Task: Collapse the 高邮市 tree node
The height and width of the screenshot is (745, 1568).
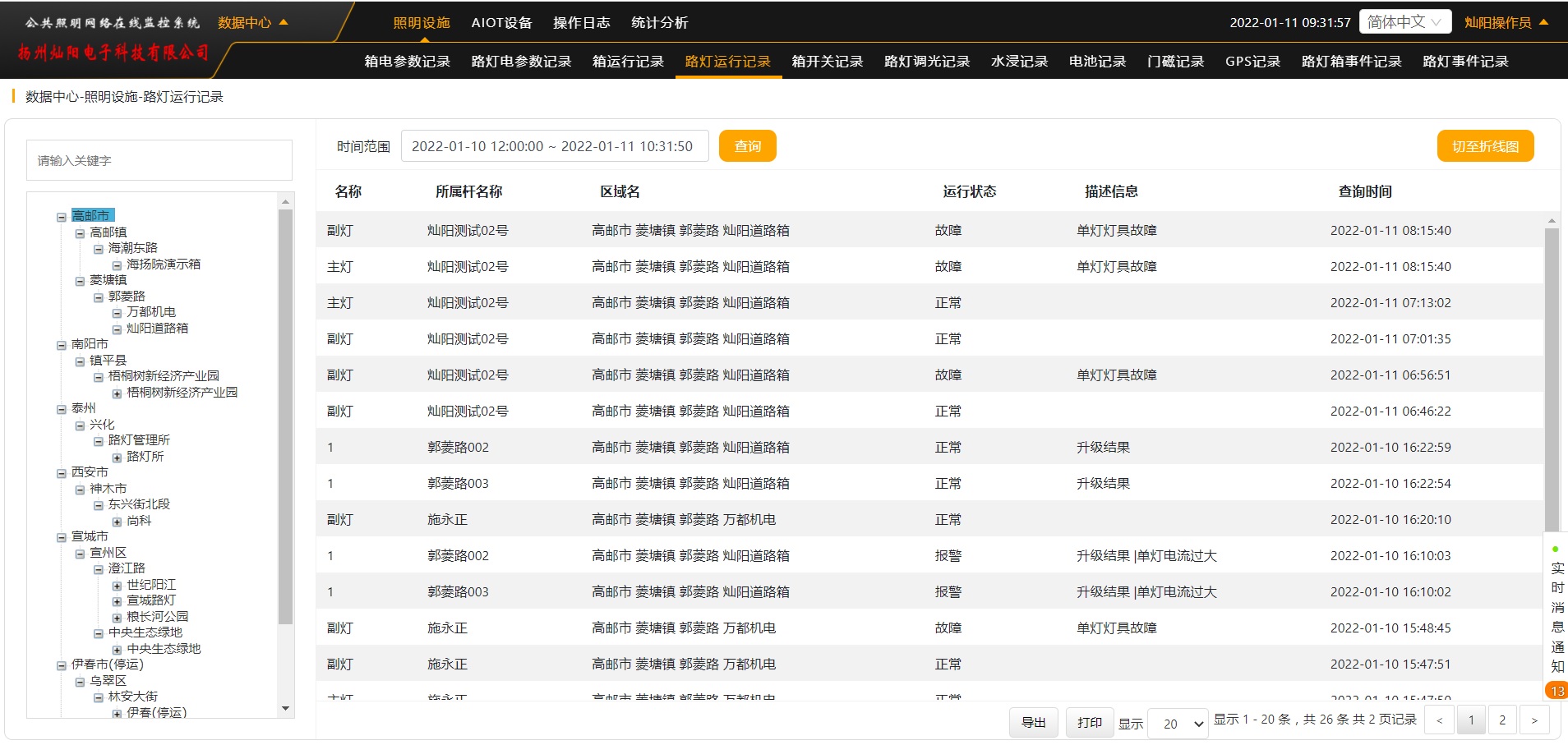Action: pyautogui.click(x=61, y=217)
